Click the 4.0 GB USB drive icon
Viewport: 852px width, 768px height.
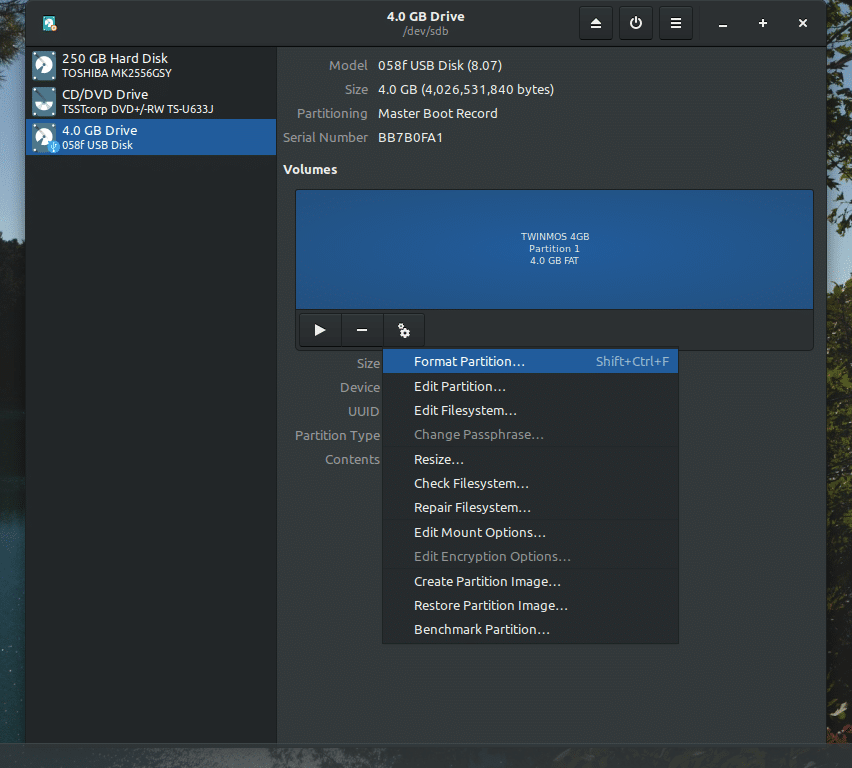44,137
